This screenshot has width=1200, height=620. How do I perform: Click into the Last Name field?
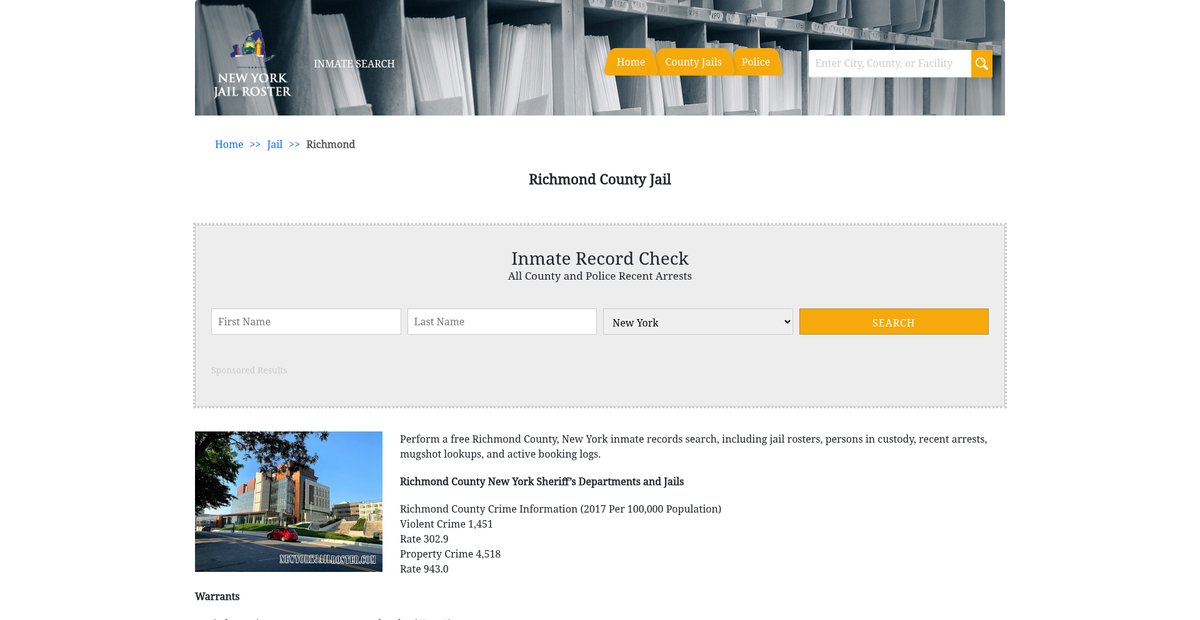click(x=502, y=322)
